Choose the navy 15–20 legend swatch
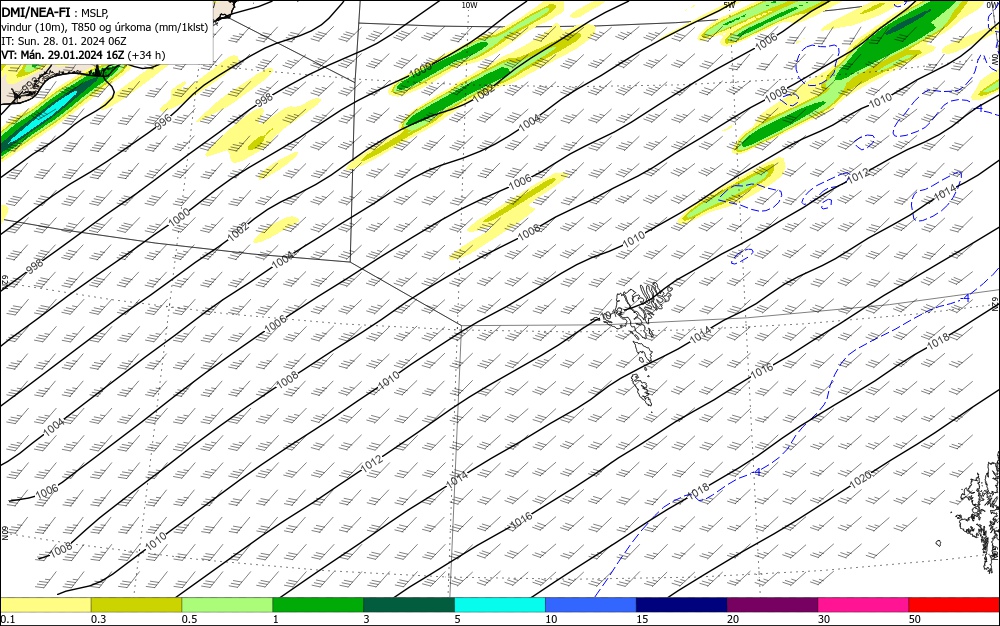 click(682, 605)
